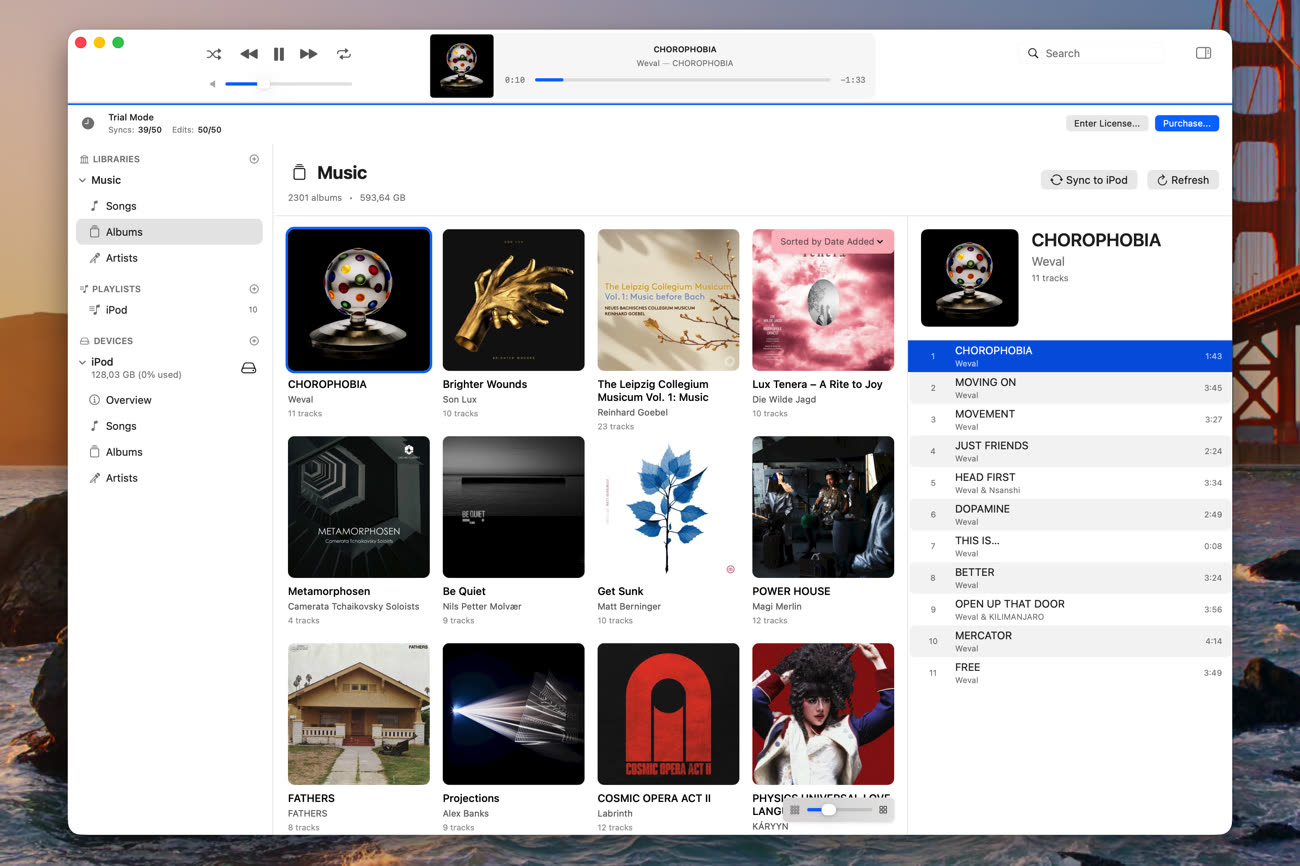Viewport: 1300px width, 866px height.
Task: Pause the current track
Action: 279,54
